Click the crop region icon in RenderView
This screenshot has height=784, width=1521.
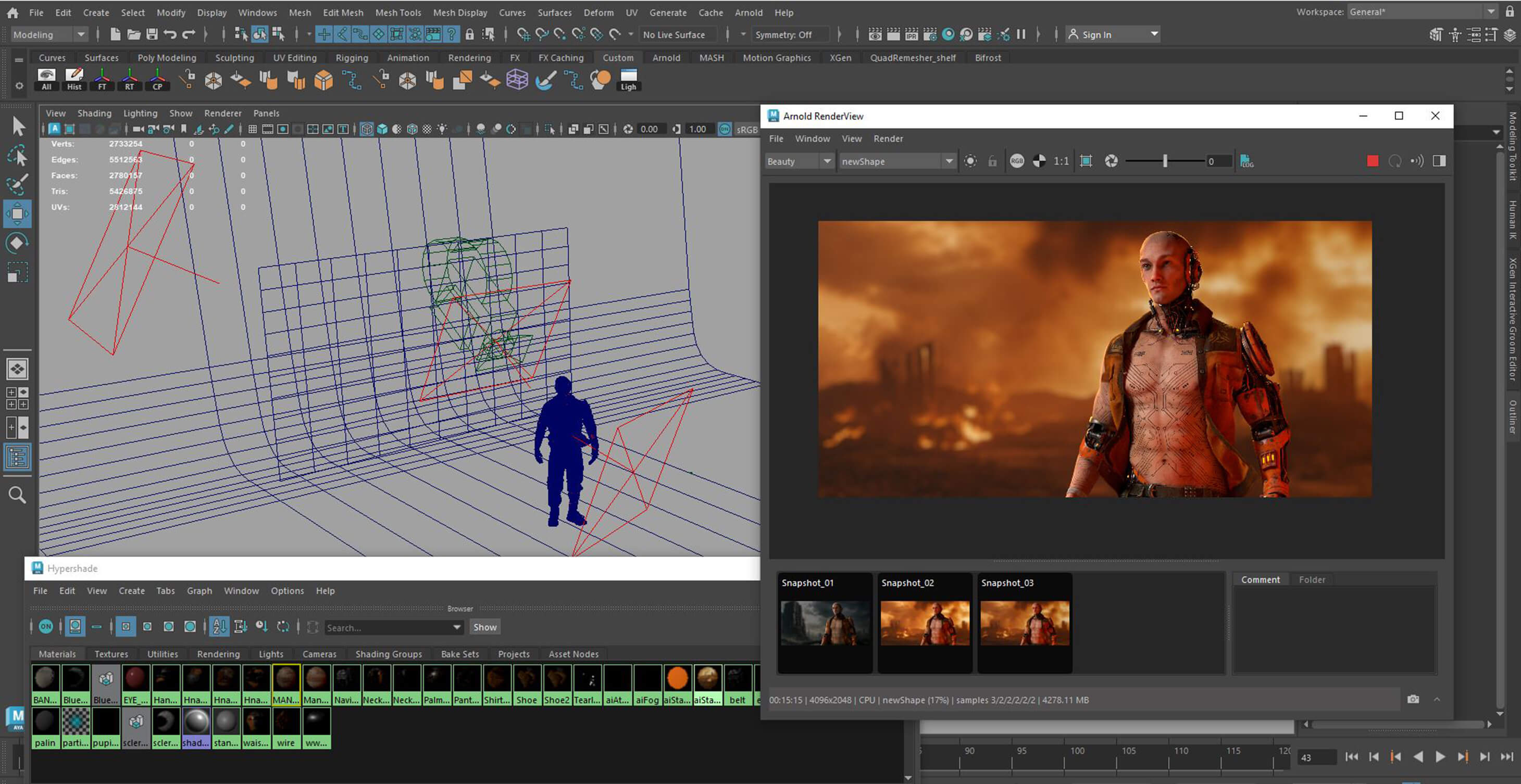pyautogui.click(x=1086, y=161)
